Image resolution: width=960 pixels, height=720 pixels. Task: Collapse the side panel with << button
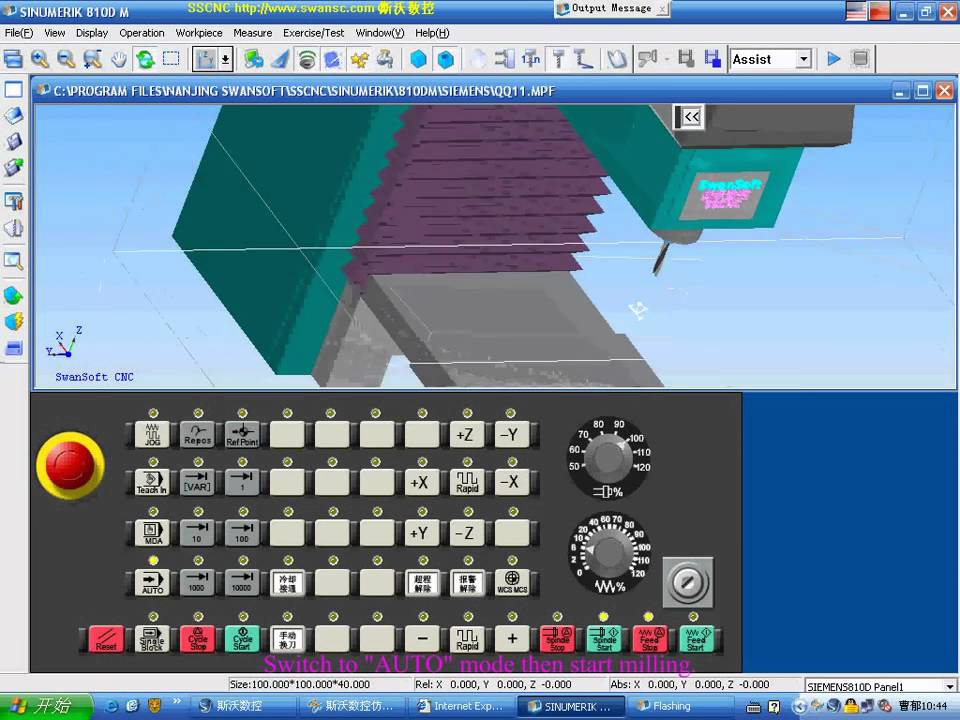click(691, 117)
